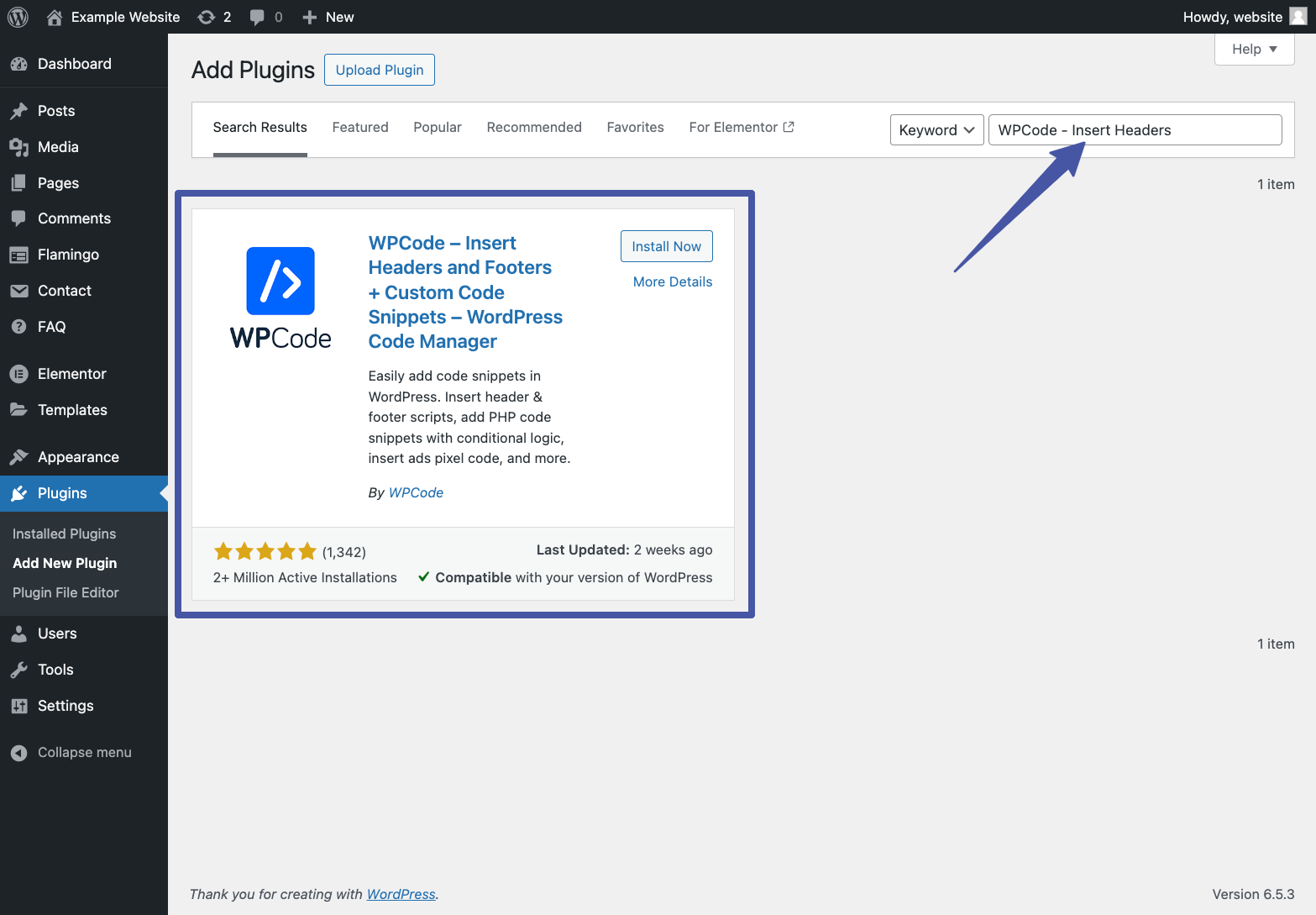Click Install Now for WPCode
Viewport: 1316px width, 915px height.
point(667,246)
